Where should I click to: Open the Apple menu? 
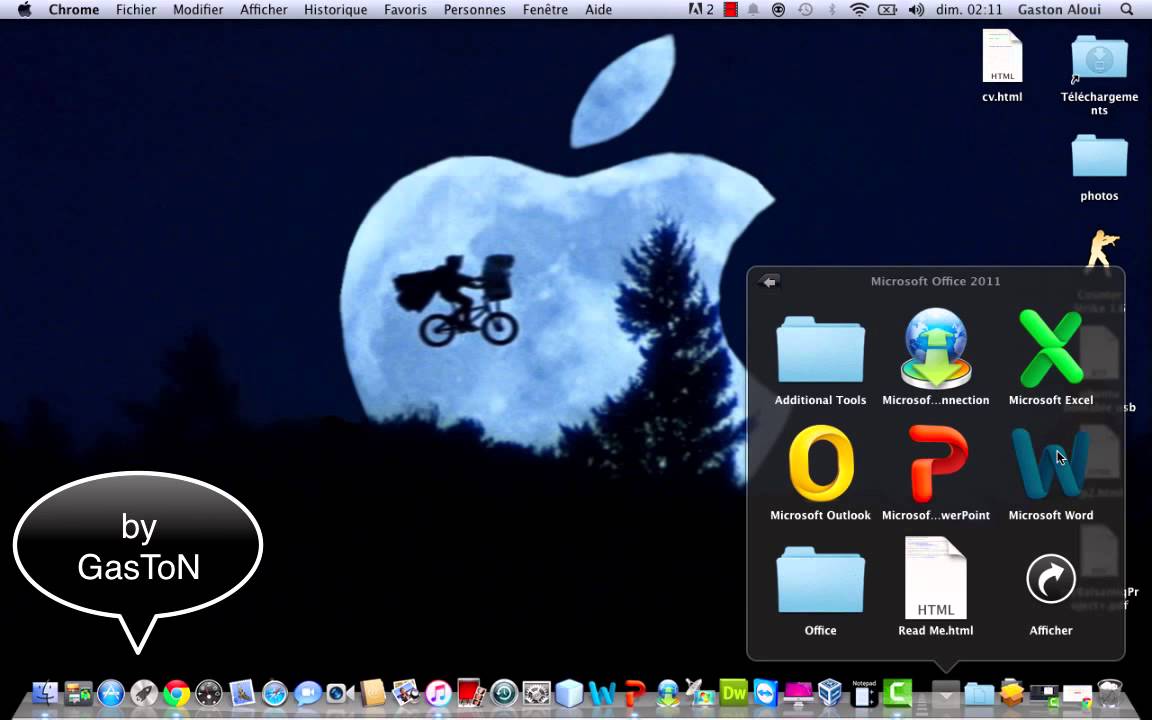[x=24, y=10]
